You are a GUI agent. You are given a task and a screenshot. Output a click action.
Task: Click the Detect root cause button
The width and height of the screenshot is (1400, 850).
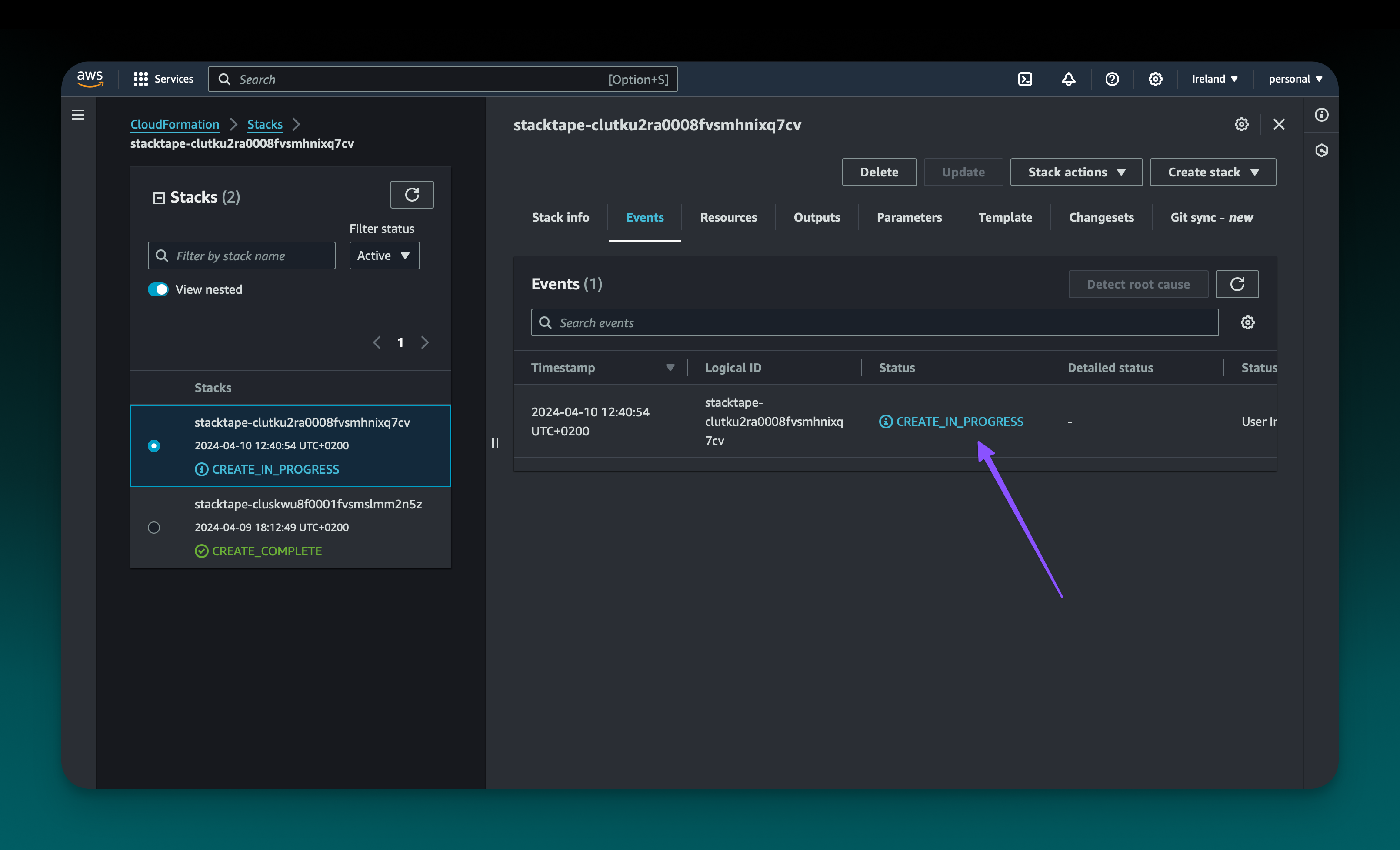1138,284
